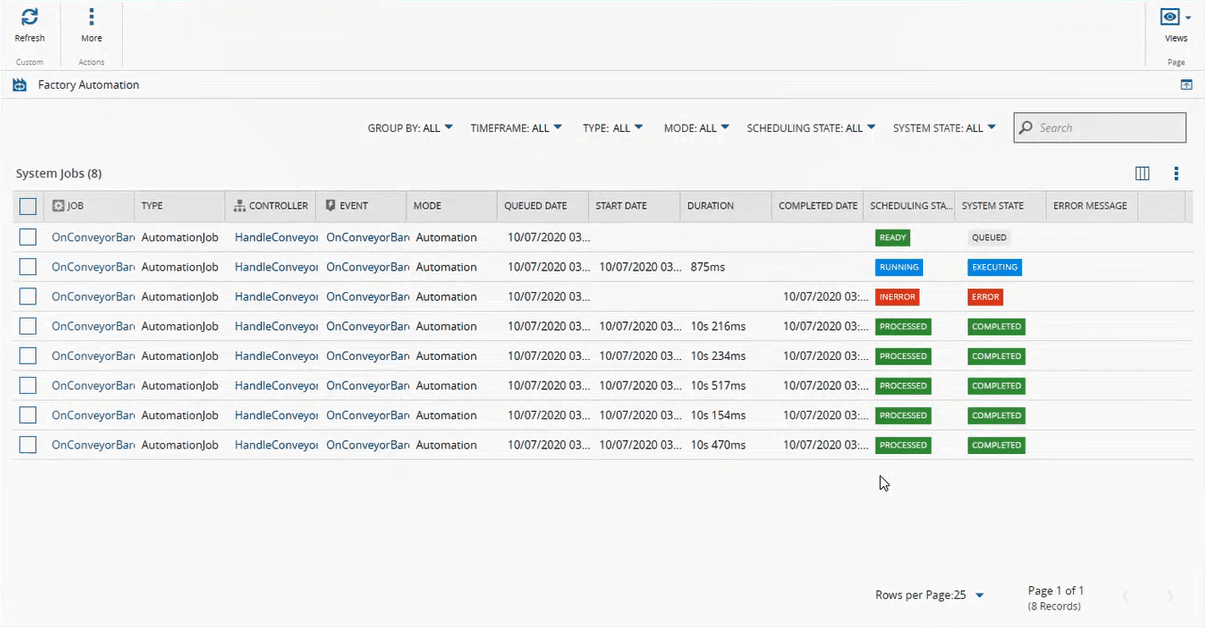The height and width of the screenshot is (627, 1205).
Task: Click the expand panel icon beside Factory Automation
Action: [1186, 85]
